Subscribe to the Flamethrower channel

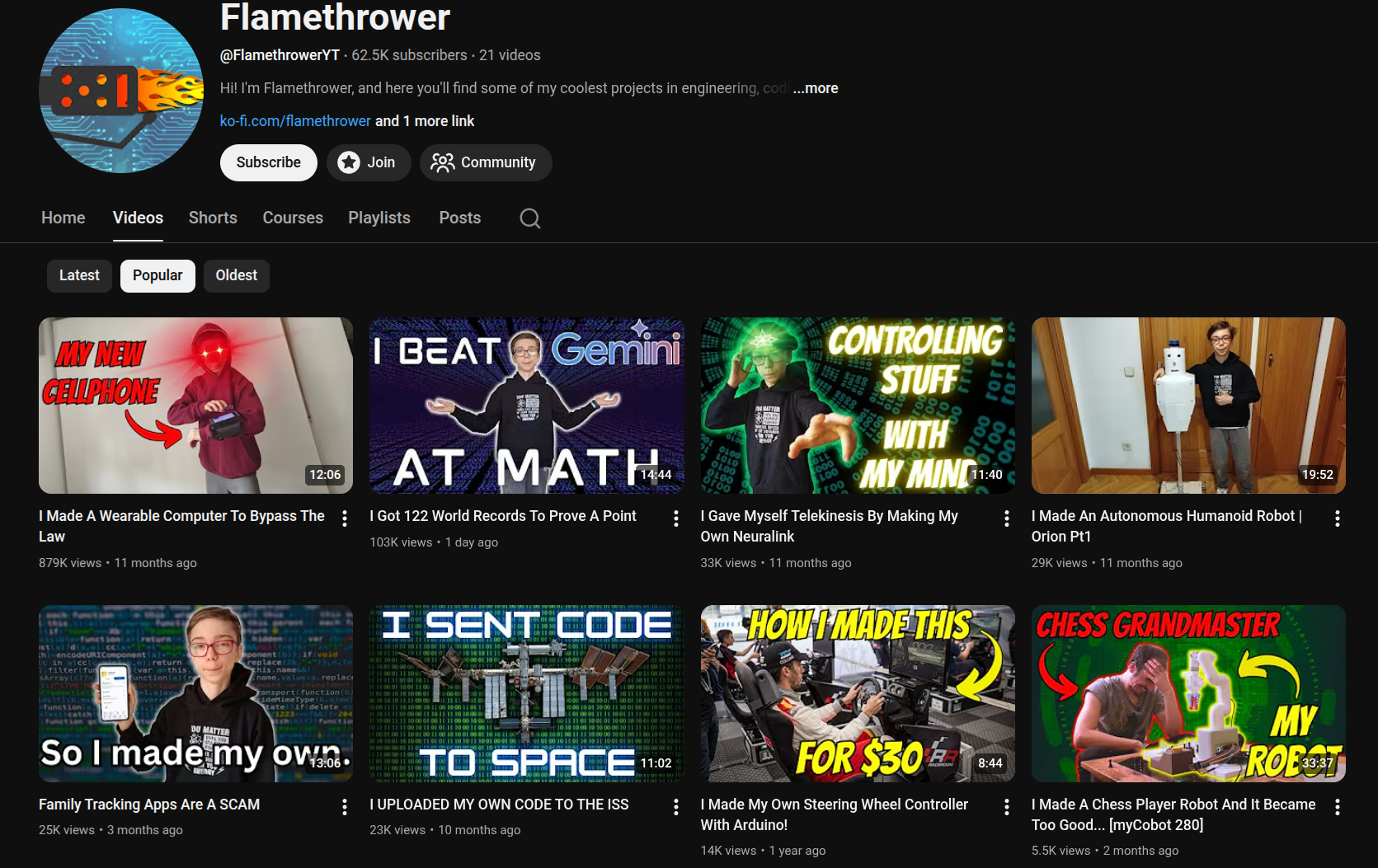269,162
